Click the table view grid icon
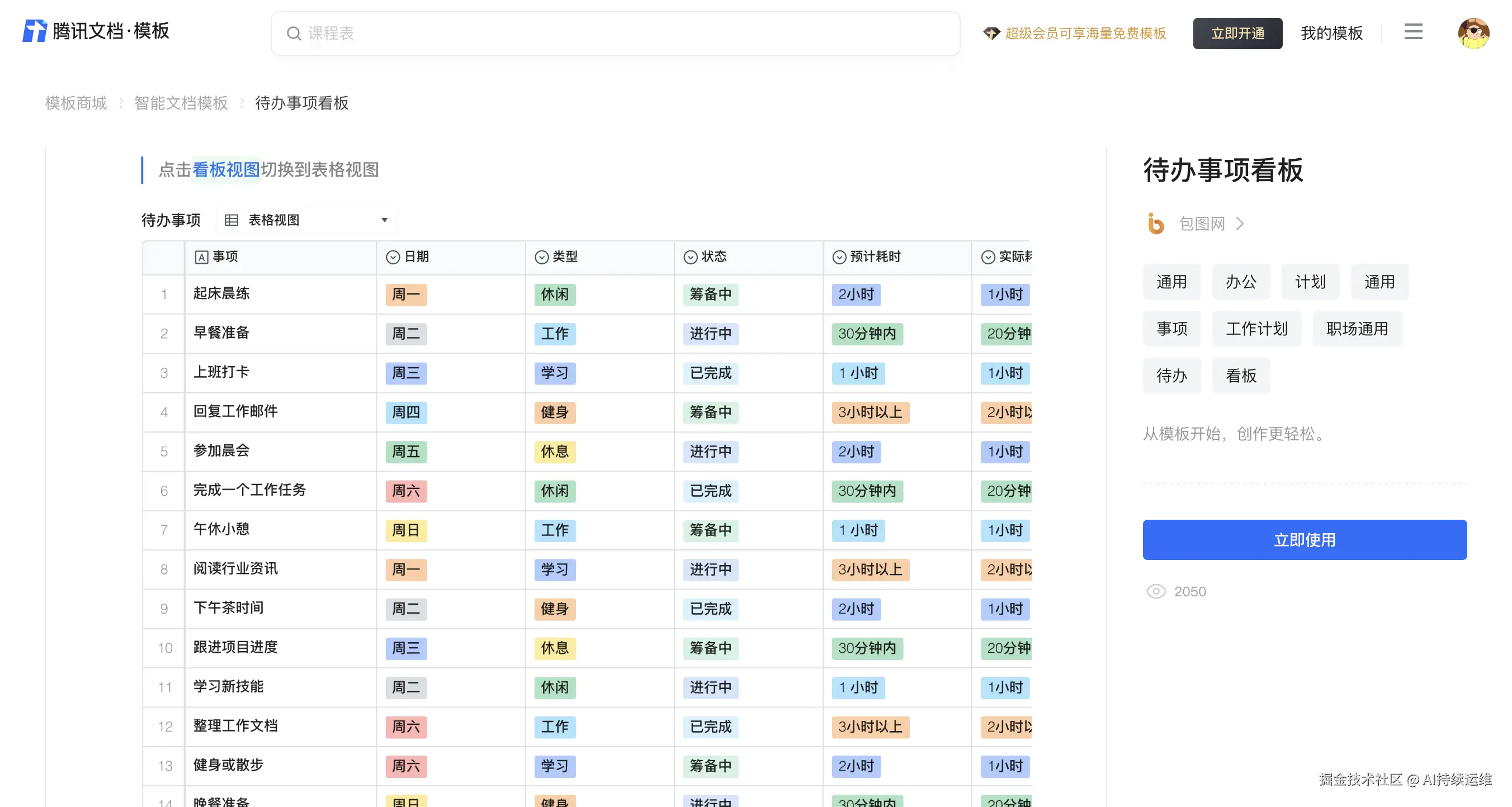This screenshot has height=807, width=1512. click(x=231, y=221)
